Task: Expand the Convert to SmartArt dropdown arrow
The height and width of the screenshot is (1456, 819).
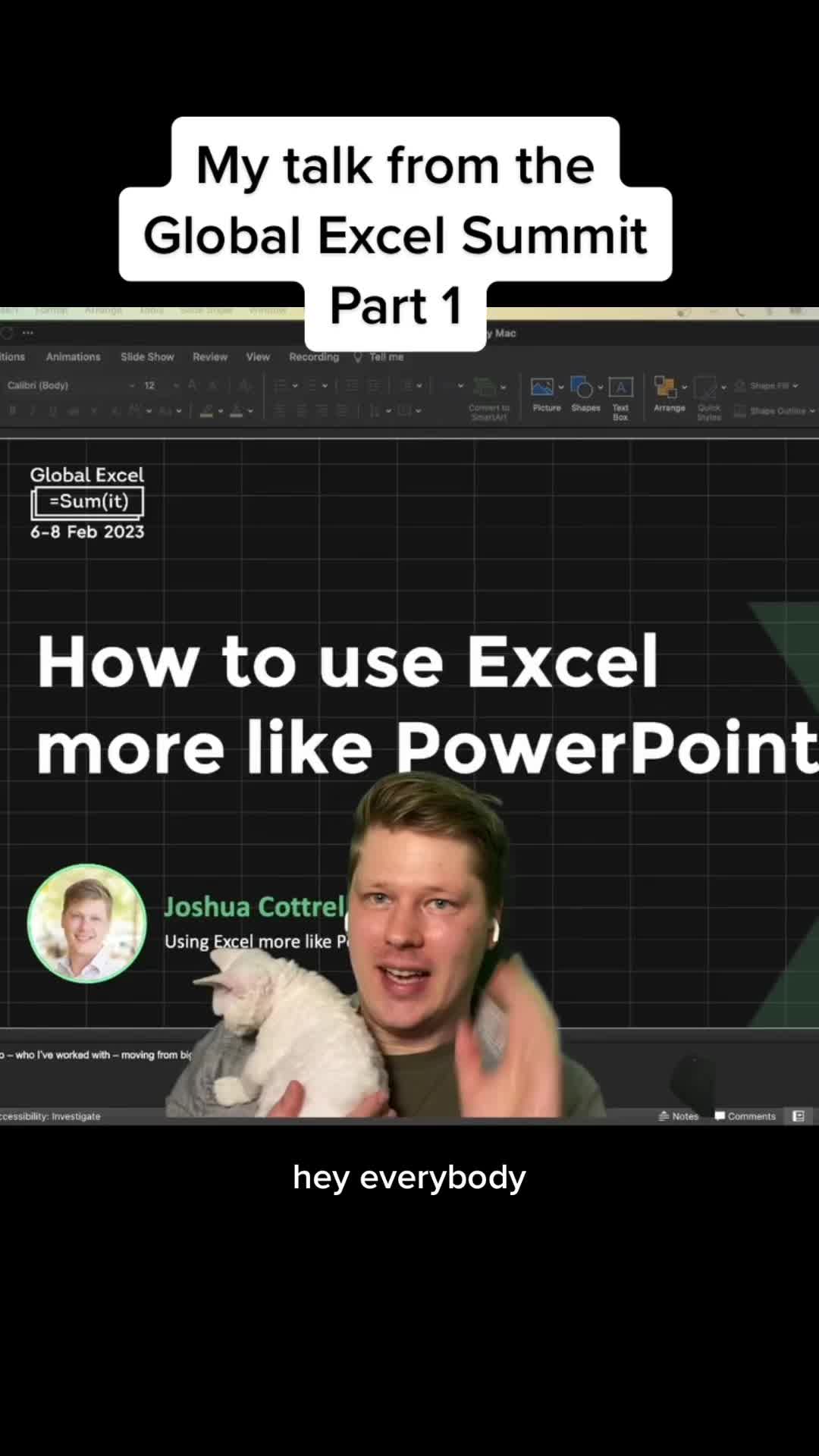Action: [x=504, y=388]
